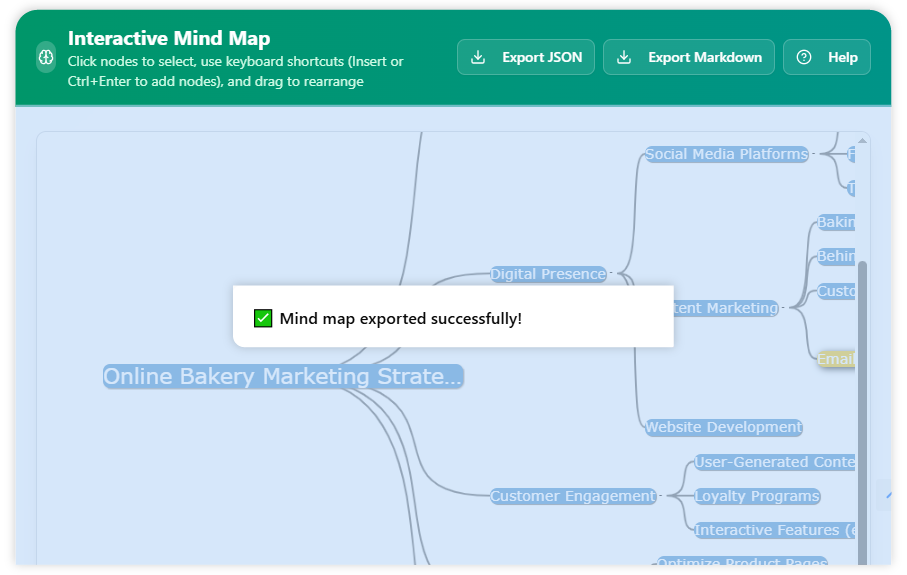Click the question mark Help icon

coord(804,58)
